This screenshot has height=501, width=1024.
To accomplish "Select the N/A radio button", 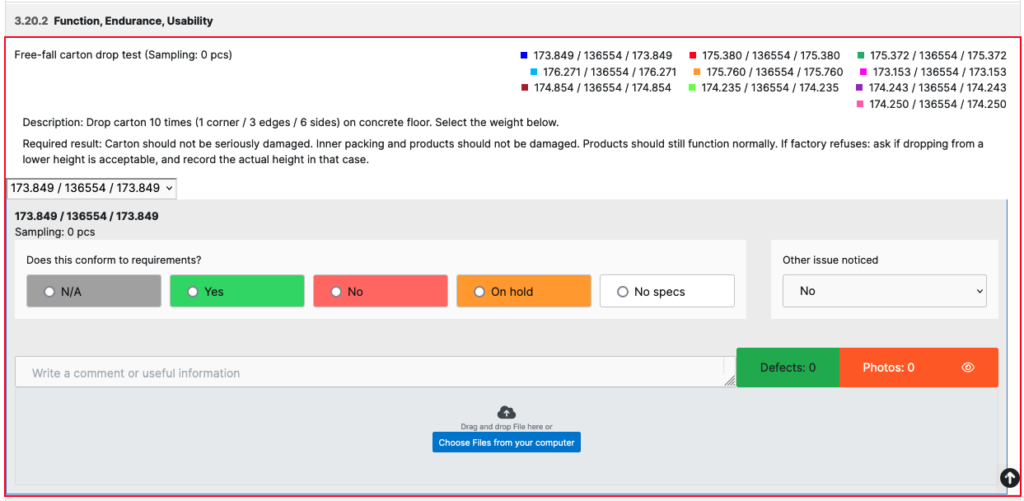I will tap(49, 292).
